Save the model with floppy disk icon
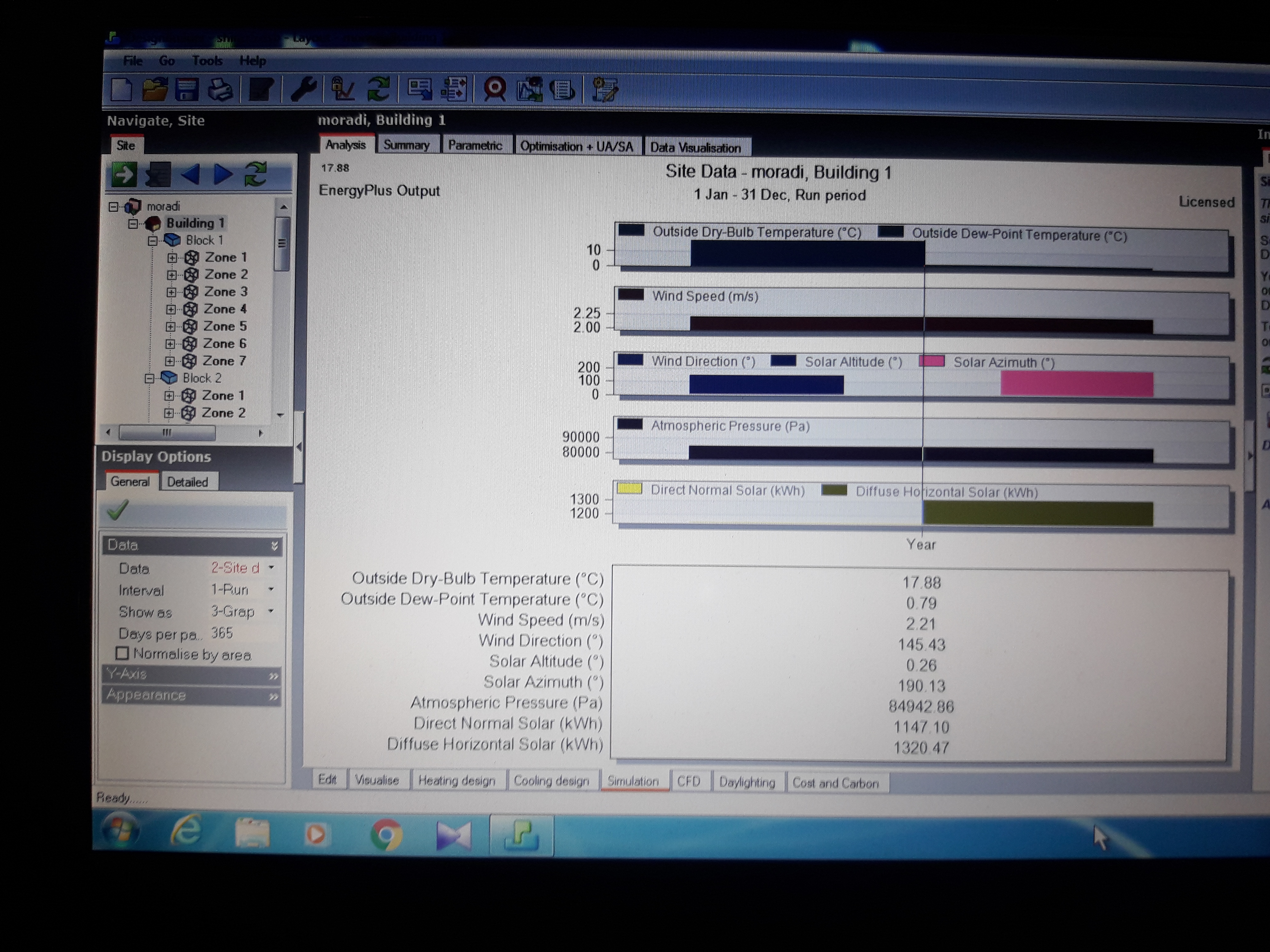 (188, 90)
